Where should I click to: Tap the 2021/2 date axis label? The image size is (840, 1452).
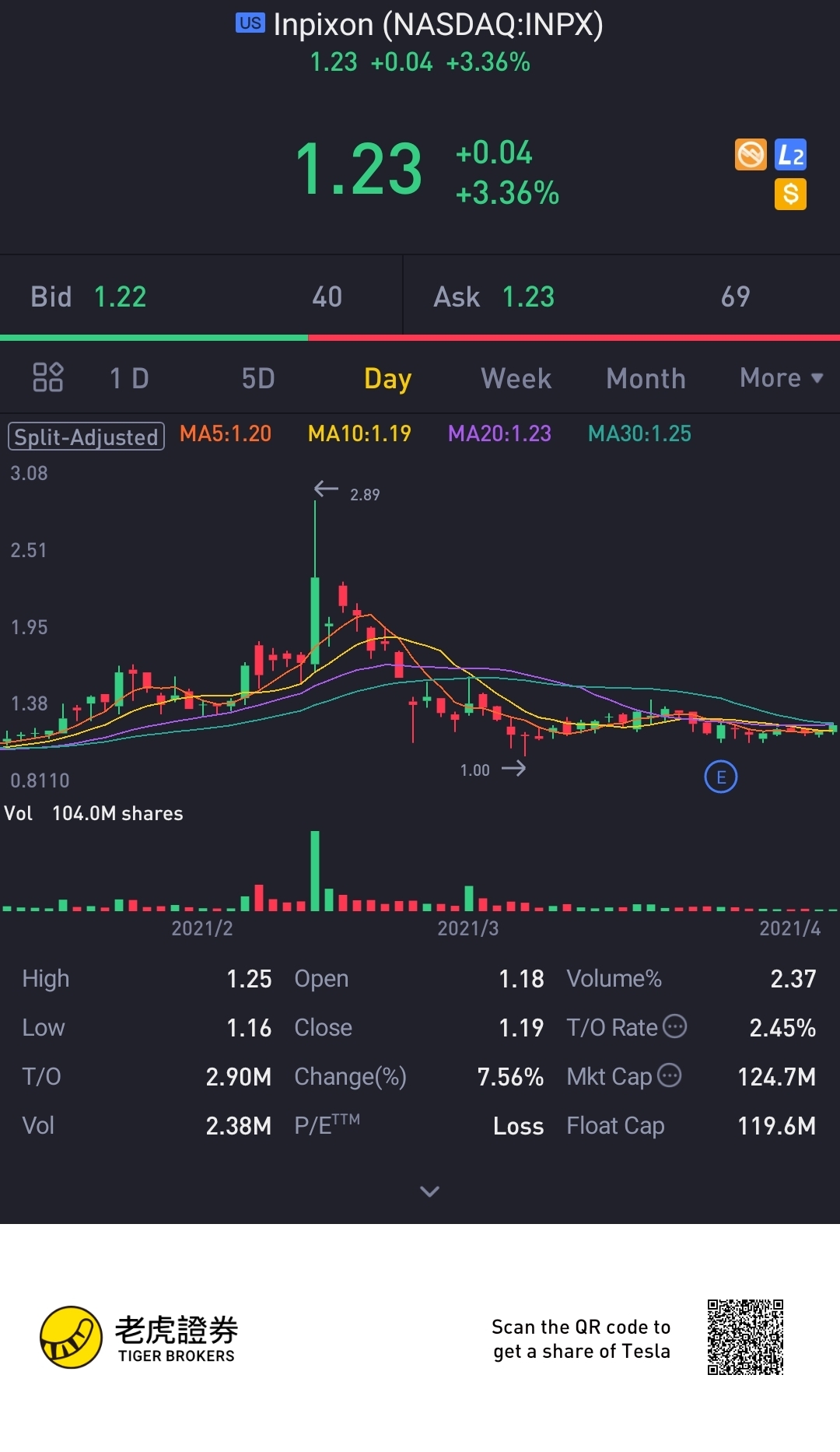pyautogui.click(x=202, y=928)
